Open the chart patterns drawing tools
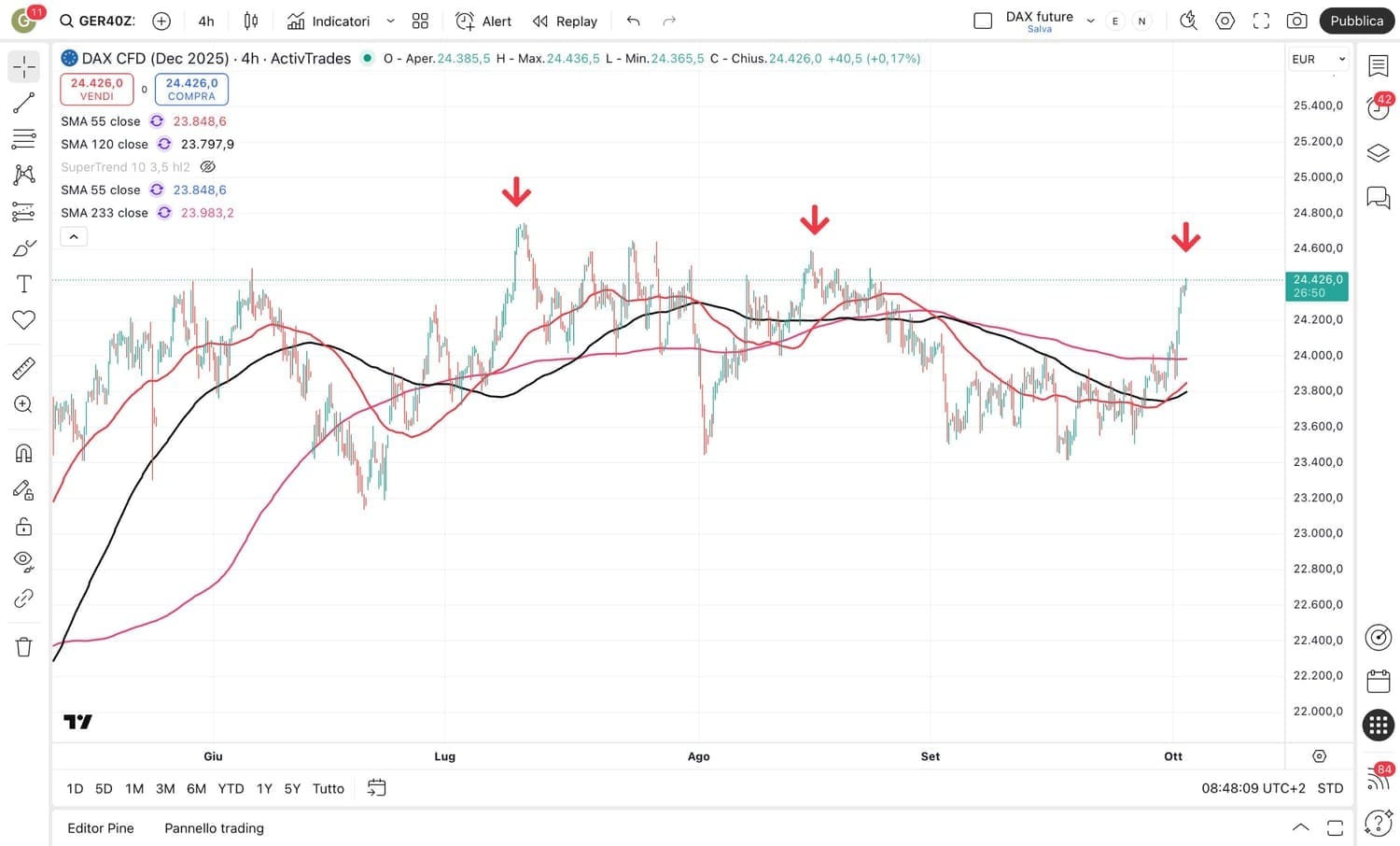Image resolution: width=1400 pixels, height=846 pixels. 24,175
